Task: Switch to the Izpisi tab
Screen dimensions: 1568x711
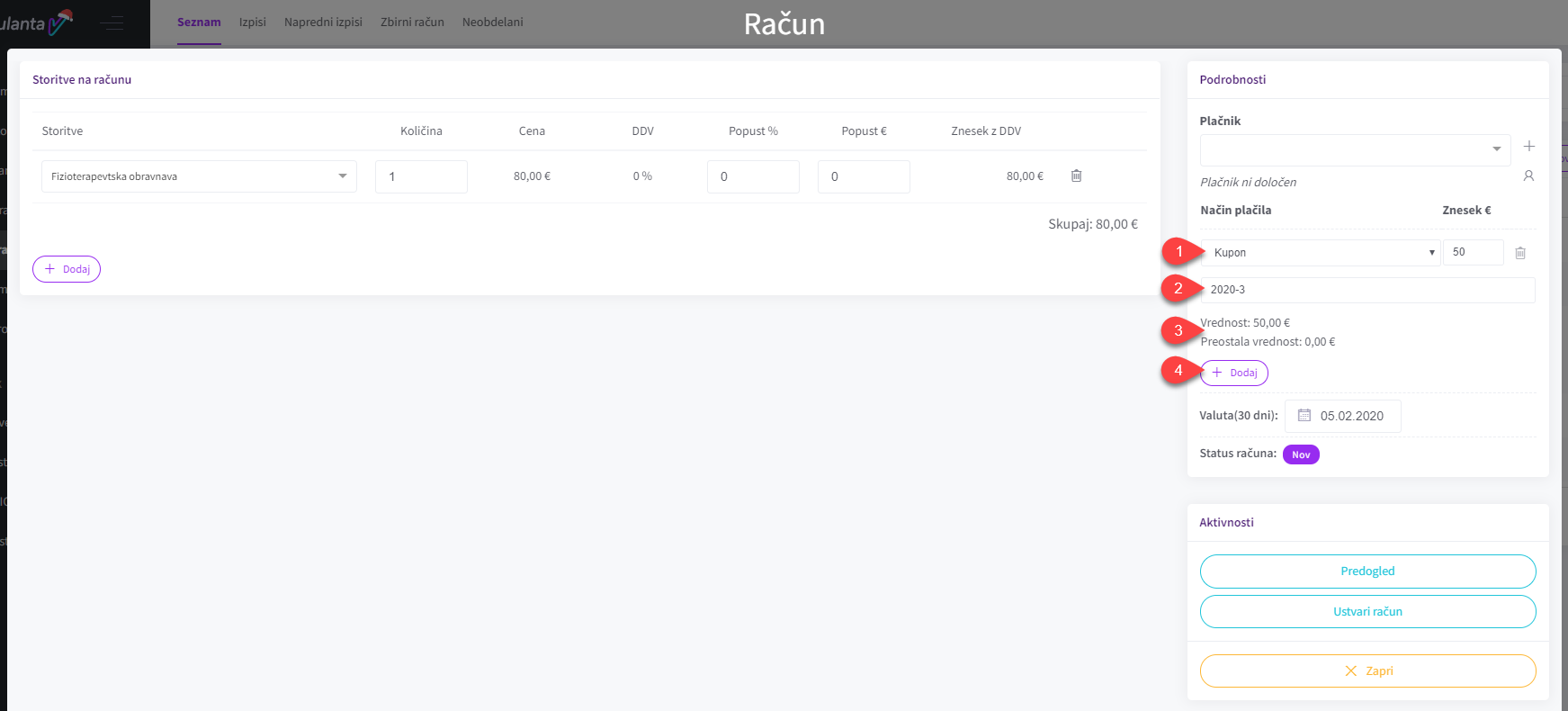Action: [x=252, y=22]
